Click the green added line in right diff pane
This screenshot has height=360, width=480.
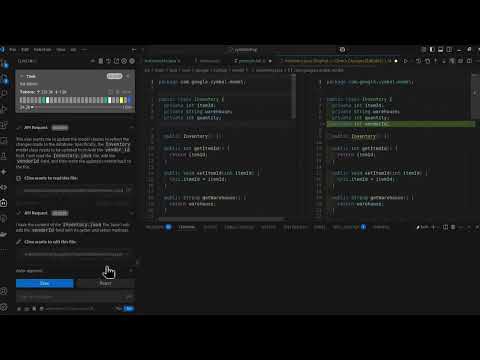coord(400,124)
